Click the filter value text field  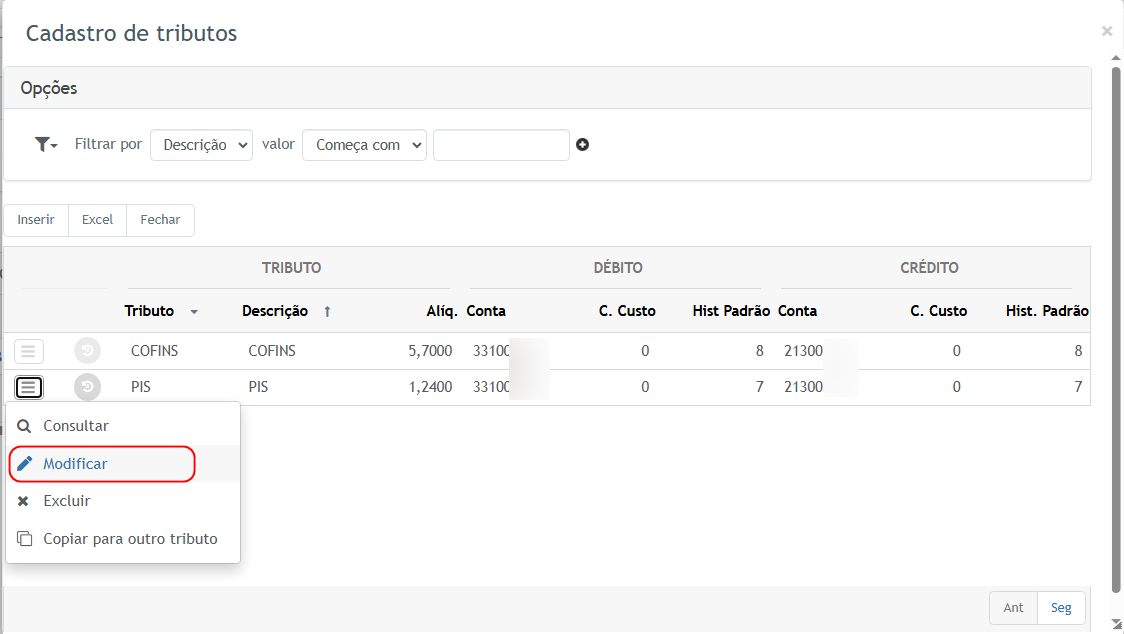[x=501, y=145]
